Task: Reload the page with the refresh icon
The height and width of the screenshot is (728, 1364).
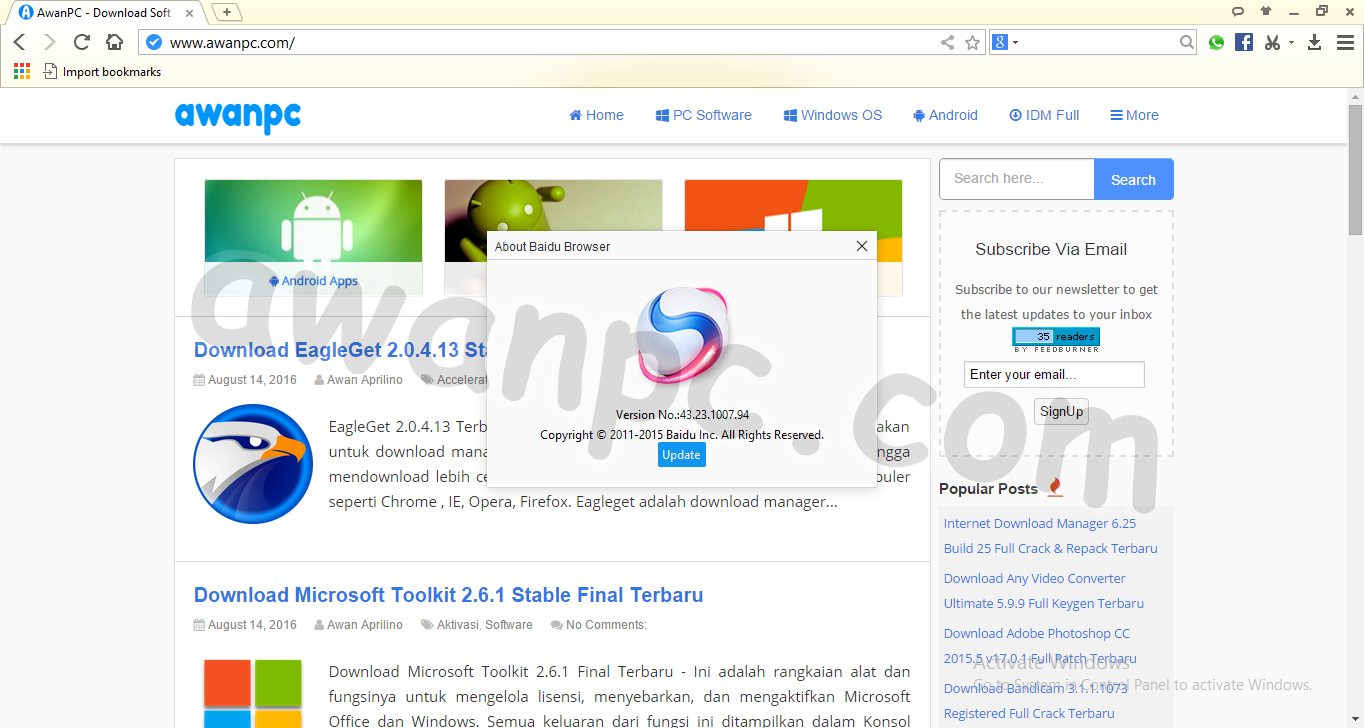Action: (82, 42)
